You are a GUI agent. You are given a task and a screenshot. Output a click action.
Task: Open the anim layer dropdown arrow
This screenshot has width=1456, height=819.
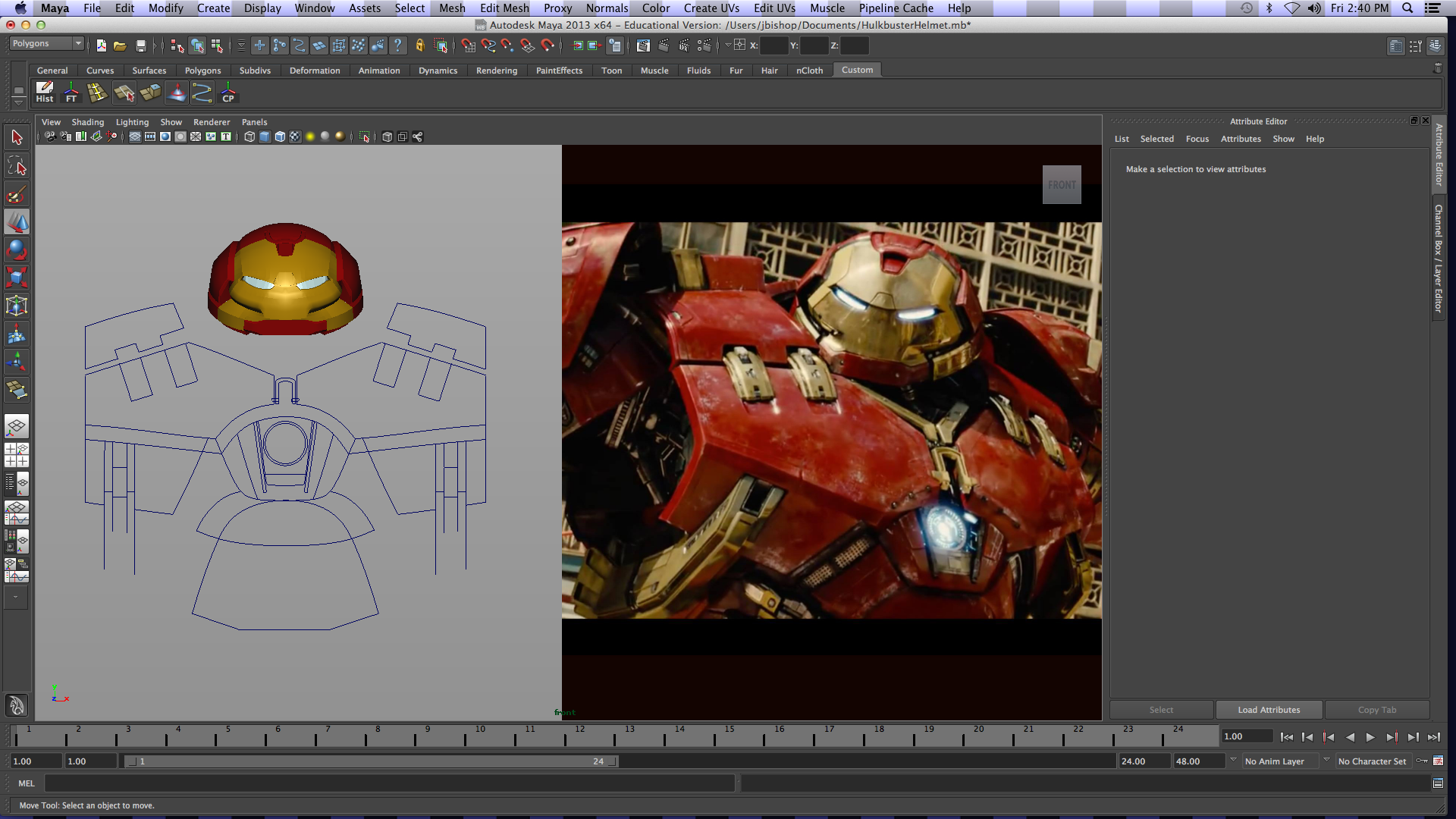1233,760
